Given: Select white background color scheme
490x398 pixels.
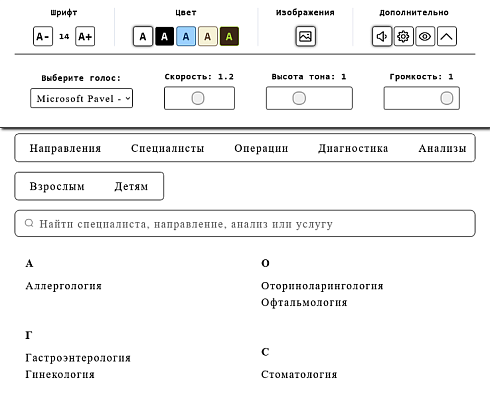Looking at the screenshot, I should point(143,36).
